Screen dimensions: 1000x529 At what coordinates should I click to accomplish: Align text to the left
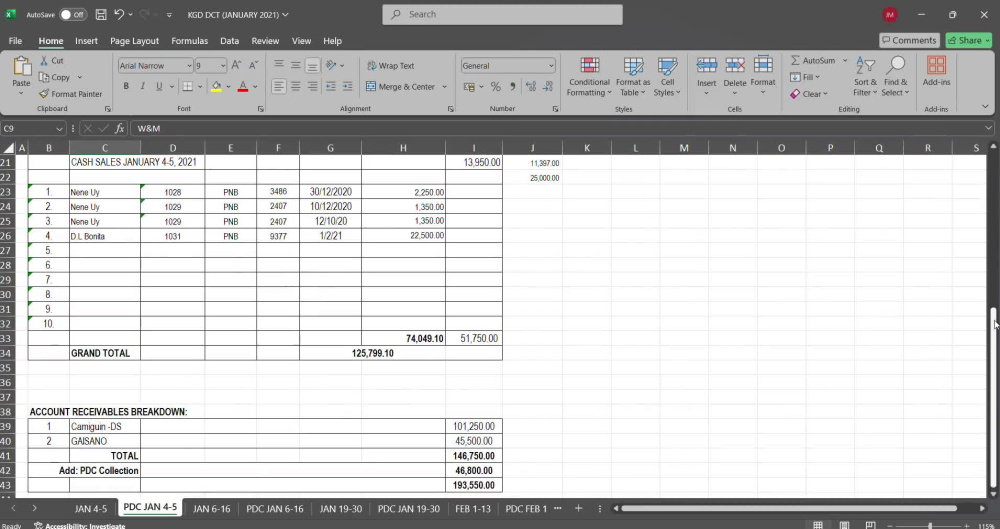(279, 86)
